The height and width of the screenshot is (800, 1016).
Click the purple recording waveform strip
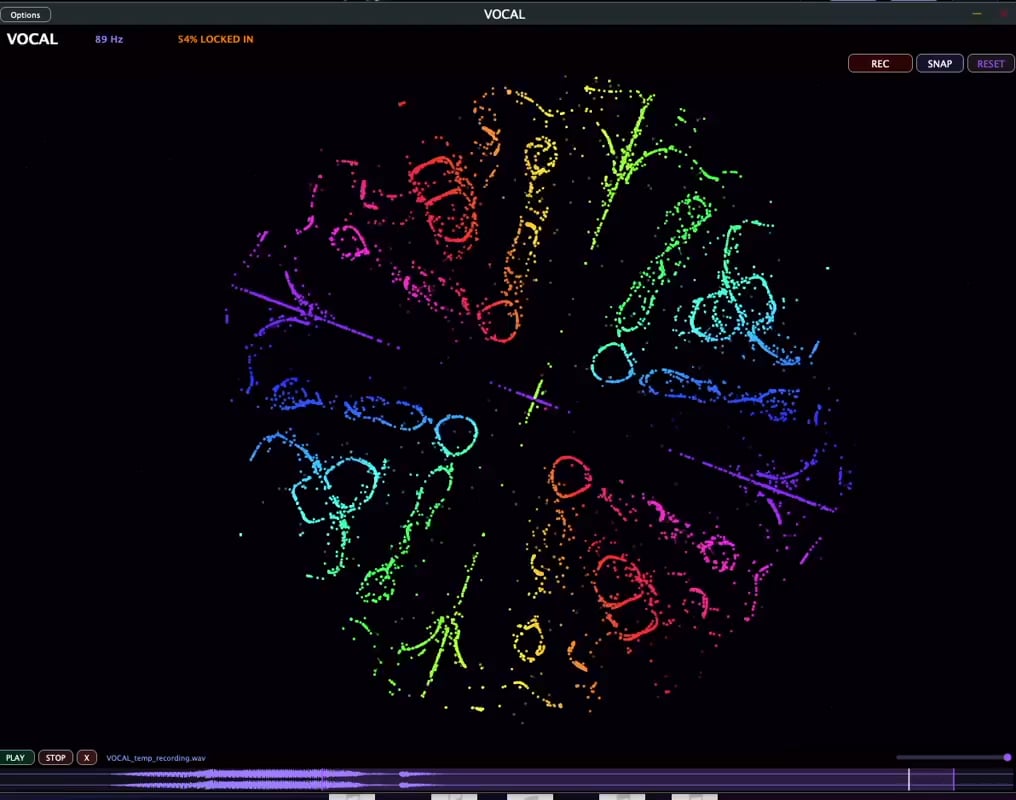(x=508, y=779)
